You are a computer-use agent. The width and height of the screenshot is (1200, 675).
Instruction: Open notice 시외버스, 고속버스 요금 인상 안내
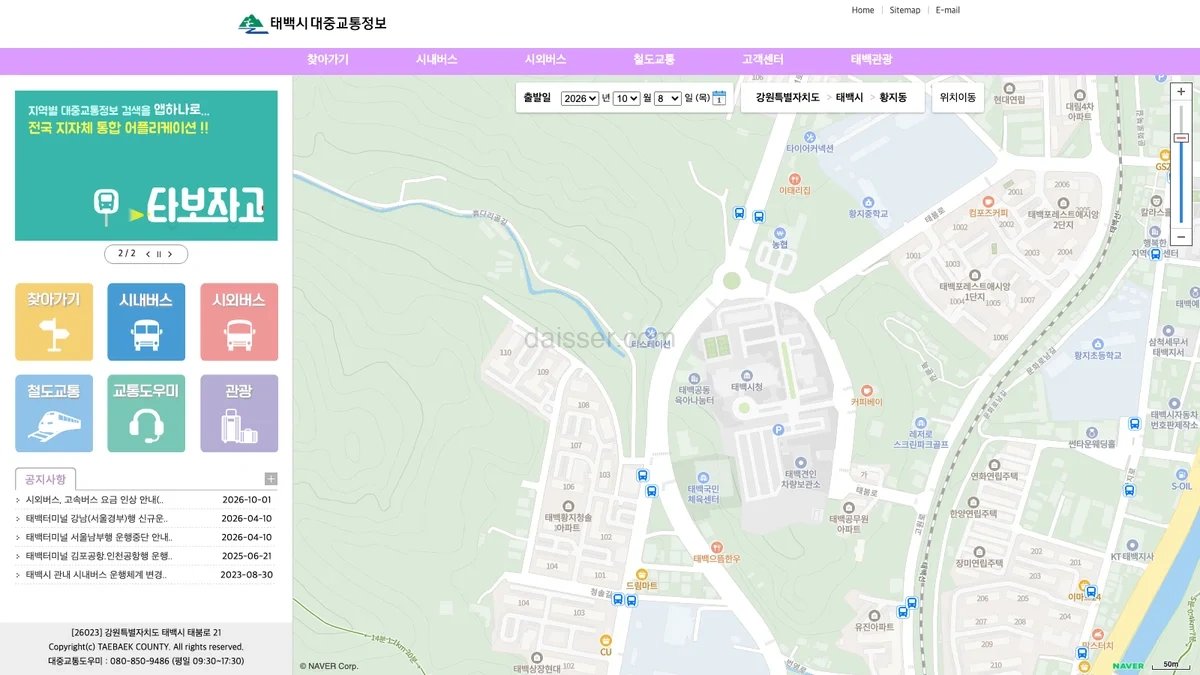[x=94, y=500]
